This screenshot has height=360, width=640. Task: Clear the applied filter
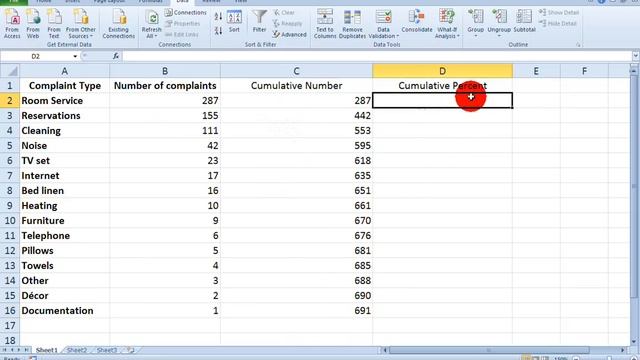284,13
